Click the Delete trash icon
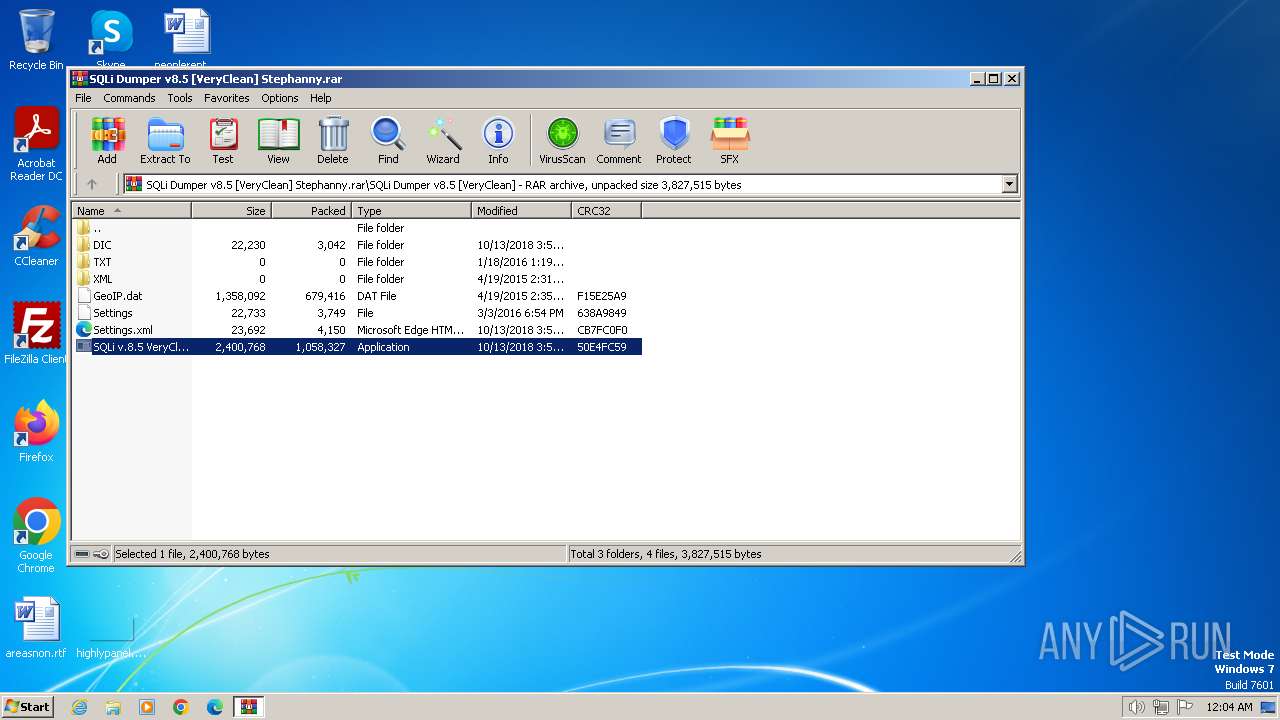1280x720 pixels. coord(333,140)
